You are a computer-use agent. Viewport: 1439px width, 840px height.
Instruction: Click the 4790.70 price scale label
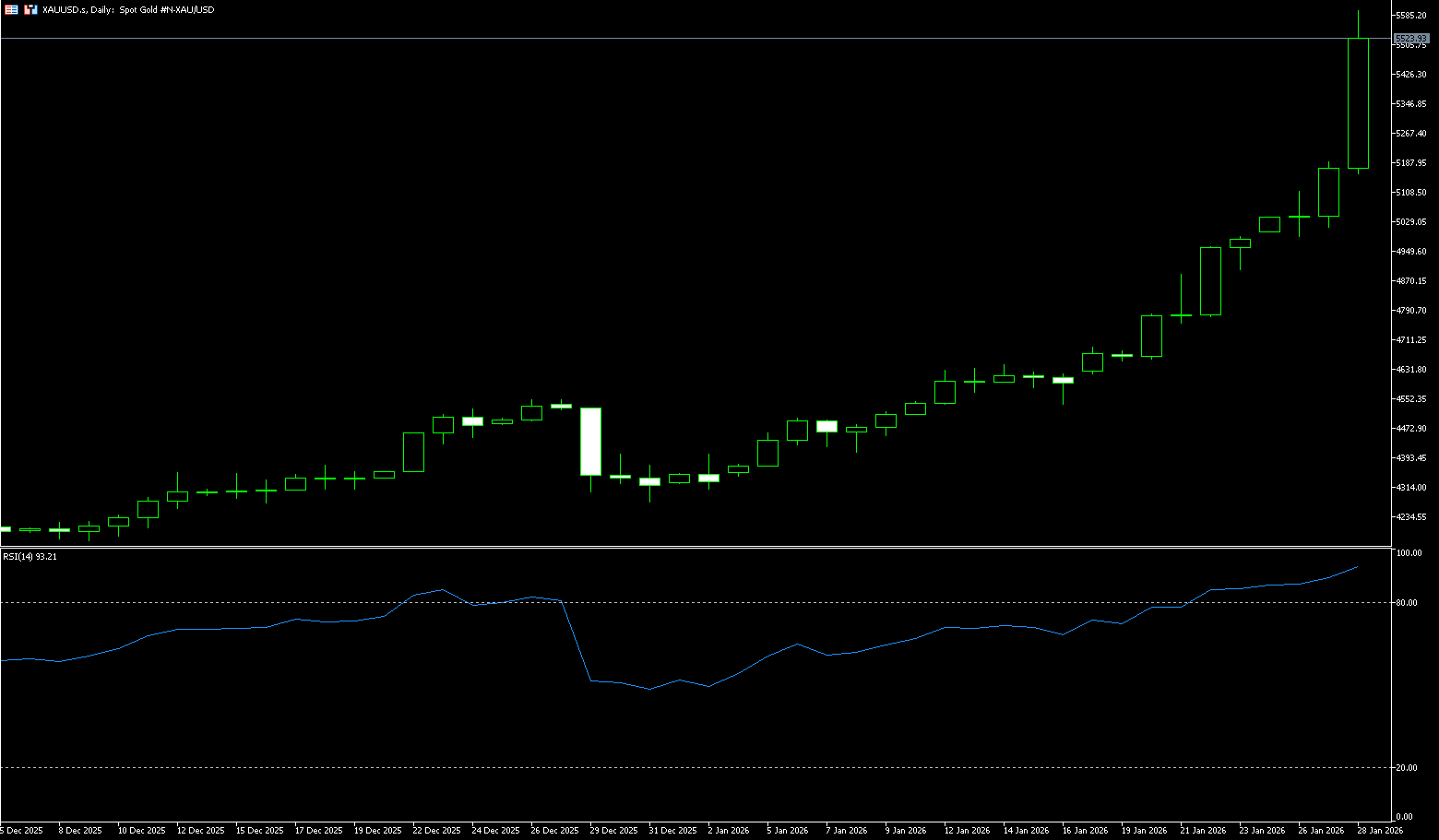point(1411,311)
